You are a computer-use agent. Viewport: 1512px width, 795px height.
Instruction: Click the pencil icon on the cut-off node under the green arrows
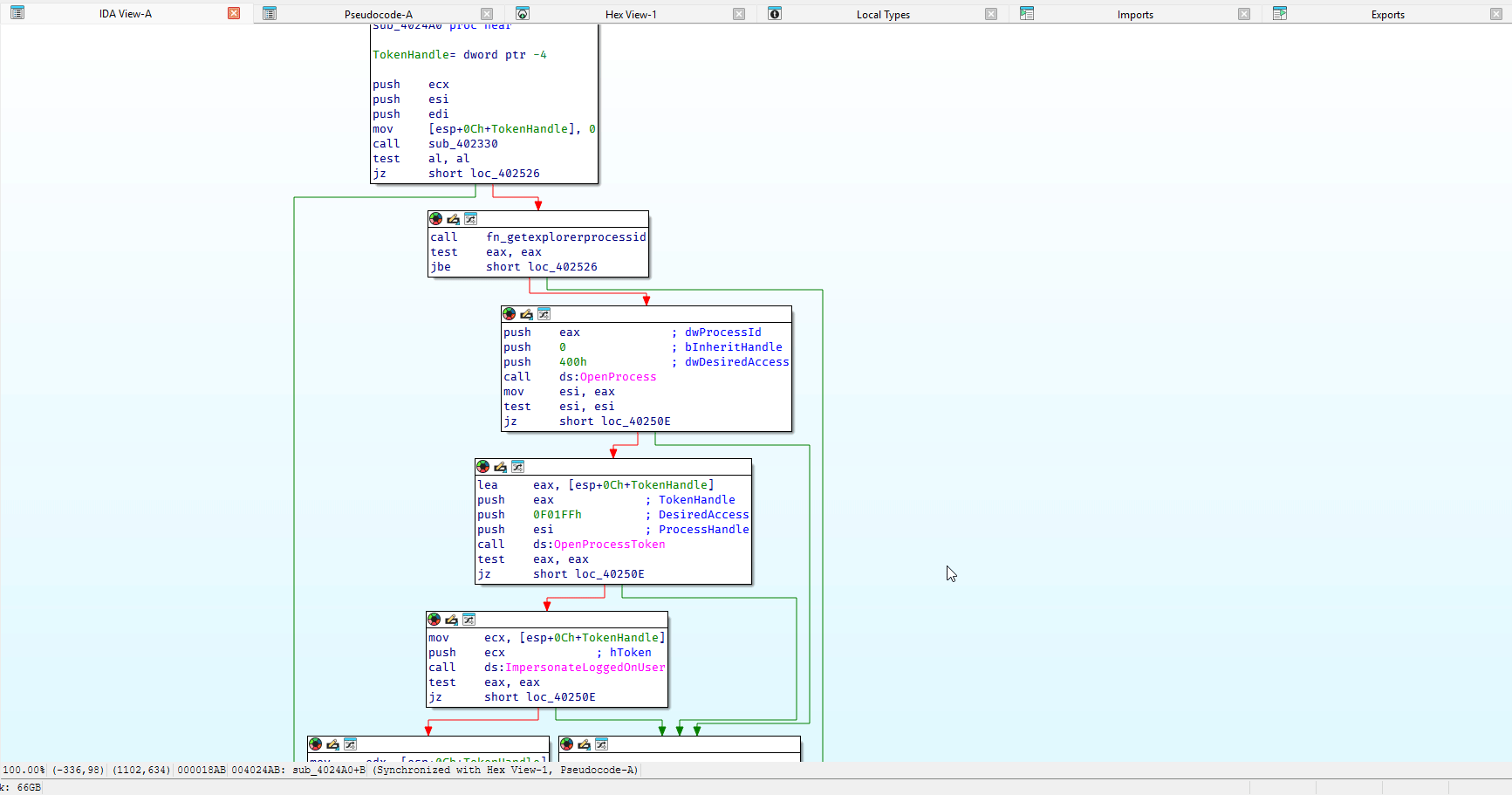click(x=584, y=744)
